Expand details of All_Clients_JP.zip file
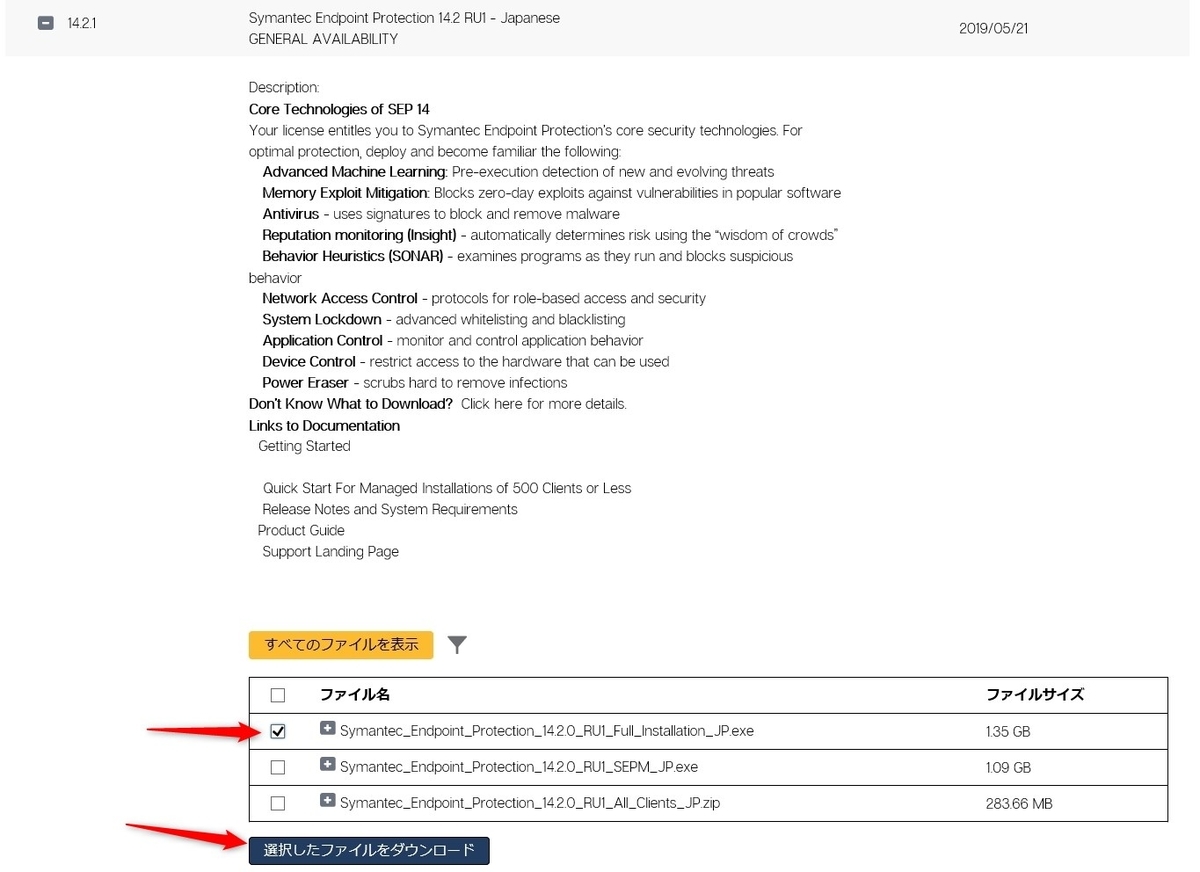The height and width of the screenshot is (872, 1200). click(327, 801)
